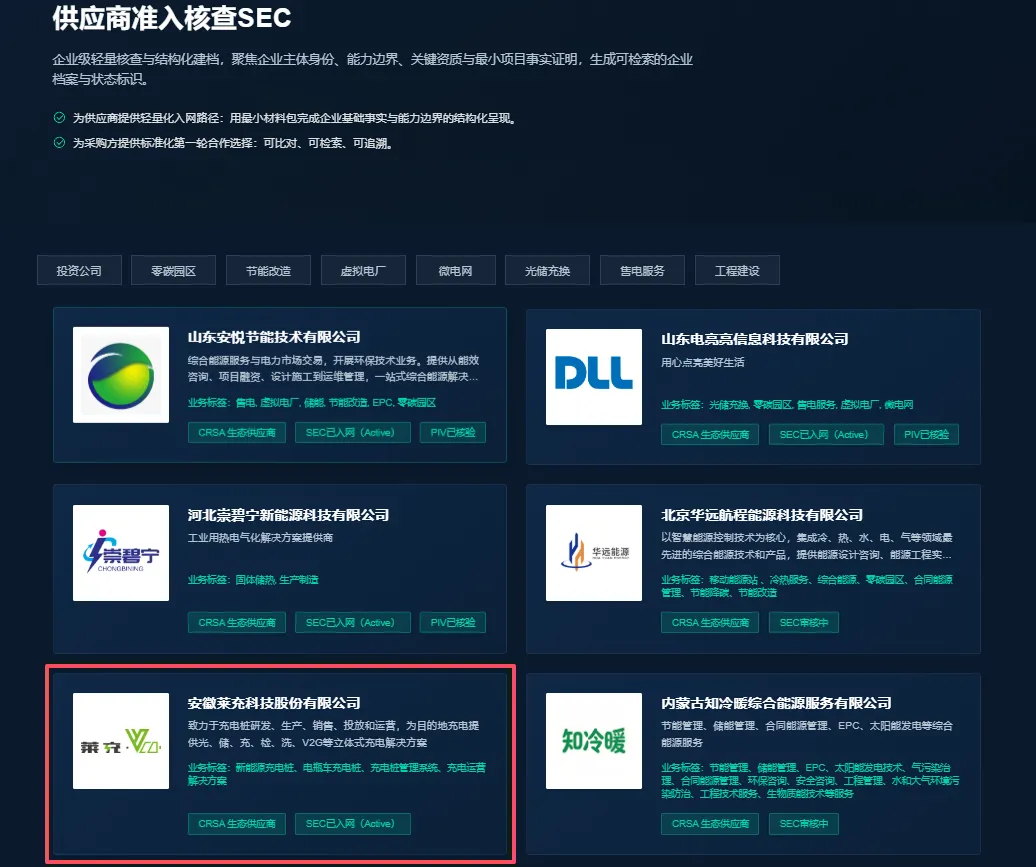This screenshot has width=1036, height=867.
Task: Click PIV已核验 badge of 山东安悦节能
Action: 453,432
